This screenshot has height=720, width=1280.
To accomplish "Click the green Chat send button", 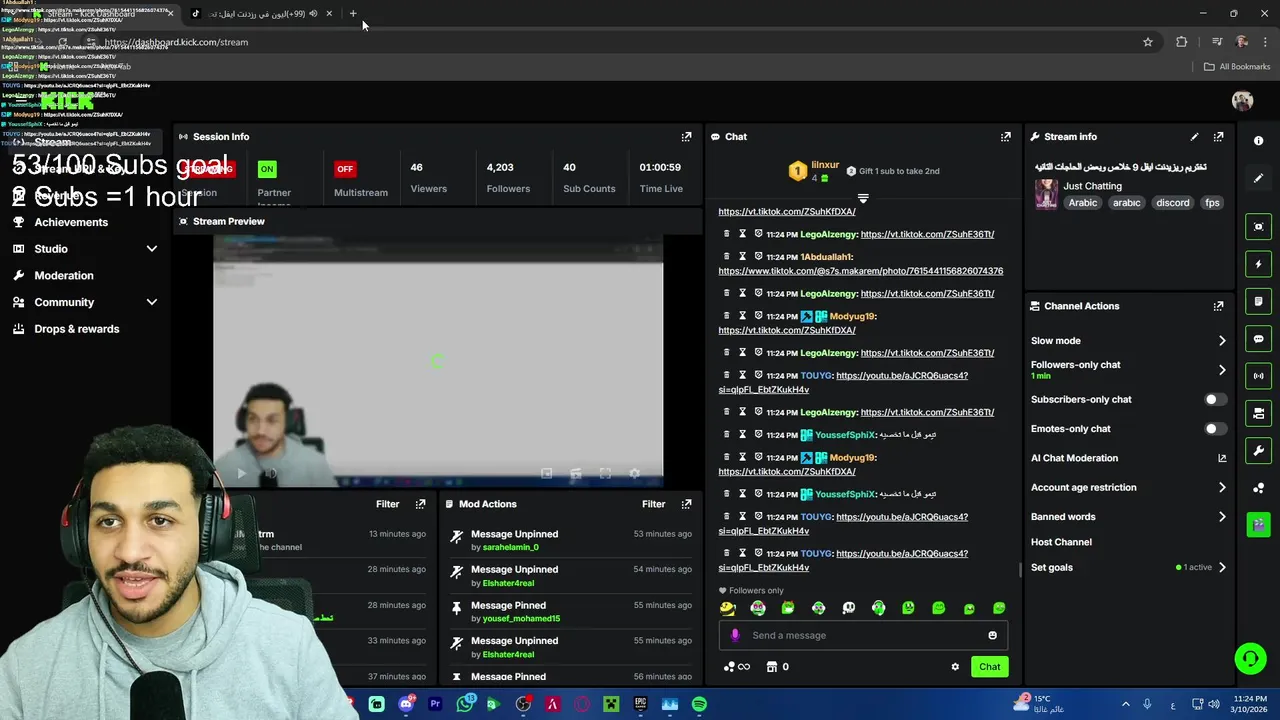I will (989, 667).
